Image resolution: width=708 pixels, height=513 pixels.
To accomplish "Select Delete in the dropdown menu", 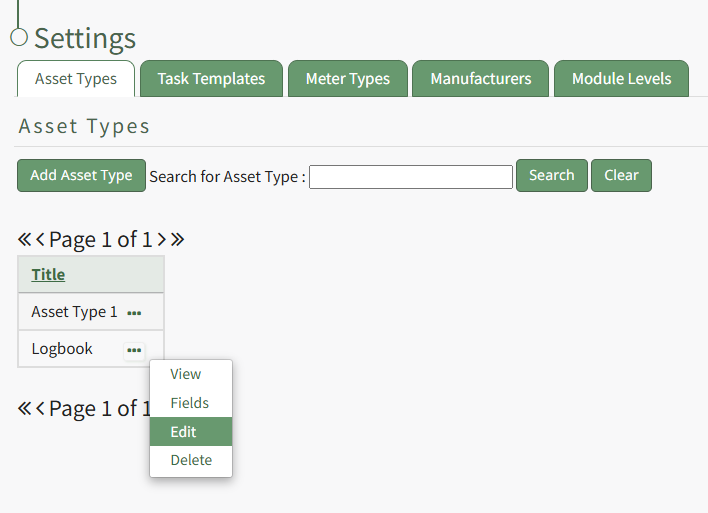I will 191,460.
